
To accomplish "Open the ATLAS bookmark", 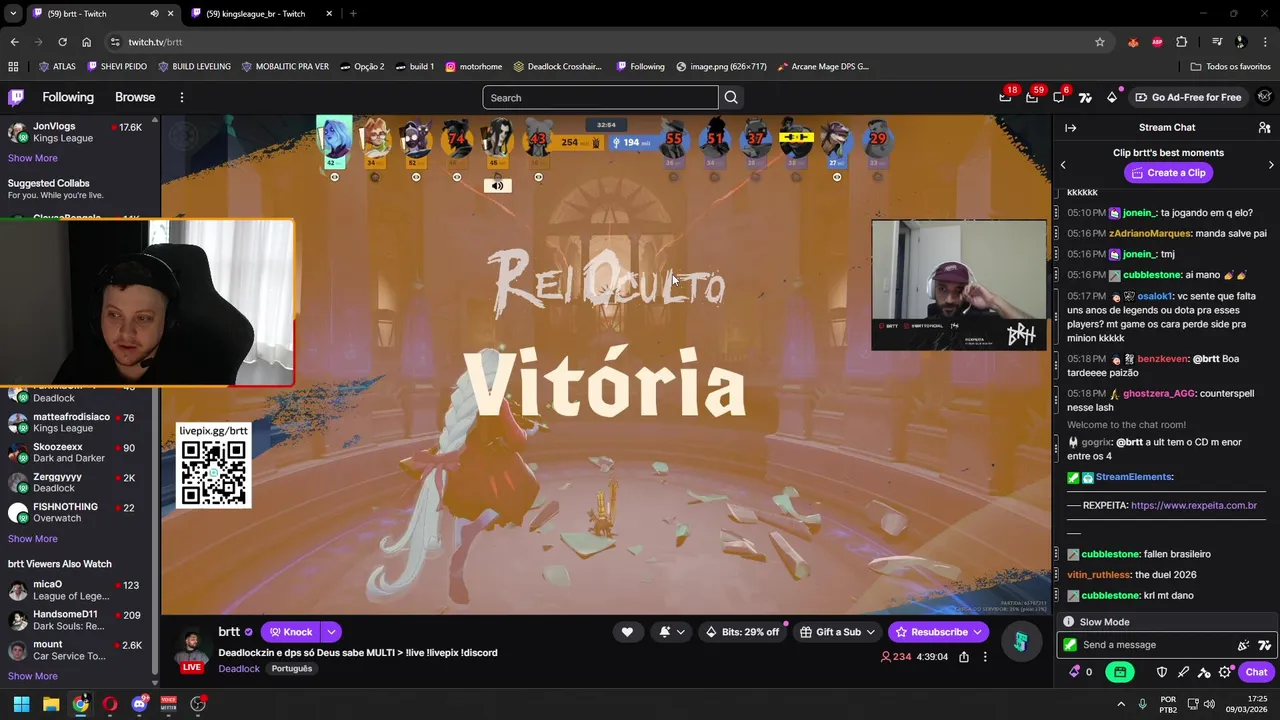I will [57, 67].
